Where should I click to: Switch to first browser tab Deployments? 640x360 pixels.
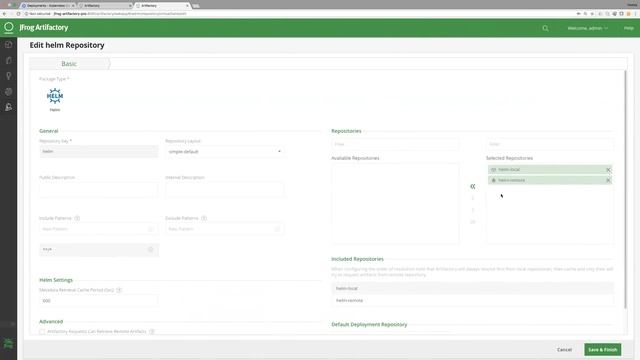click(48, 6)
